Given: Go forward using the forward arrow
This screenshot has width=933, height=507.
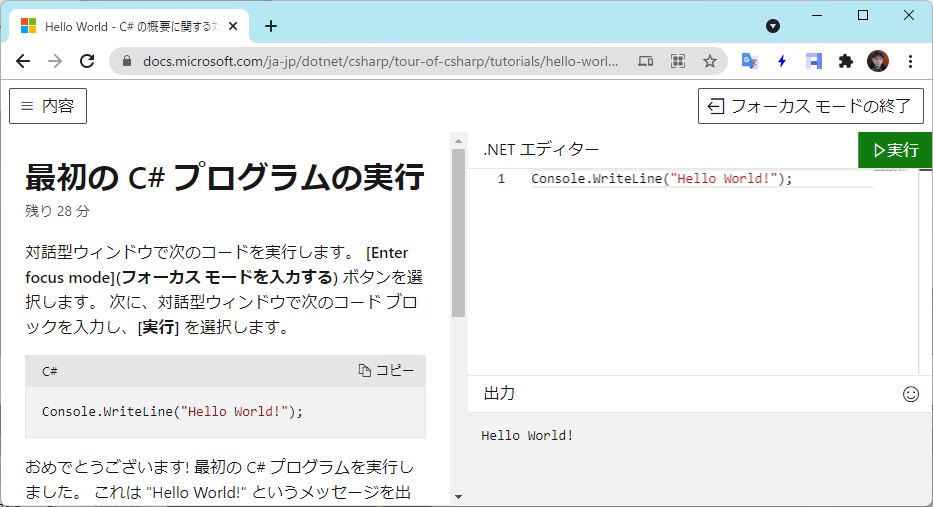Looking at the screenshot, I should 55,61.
